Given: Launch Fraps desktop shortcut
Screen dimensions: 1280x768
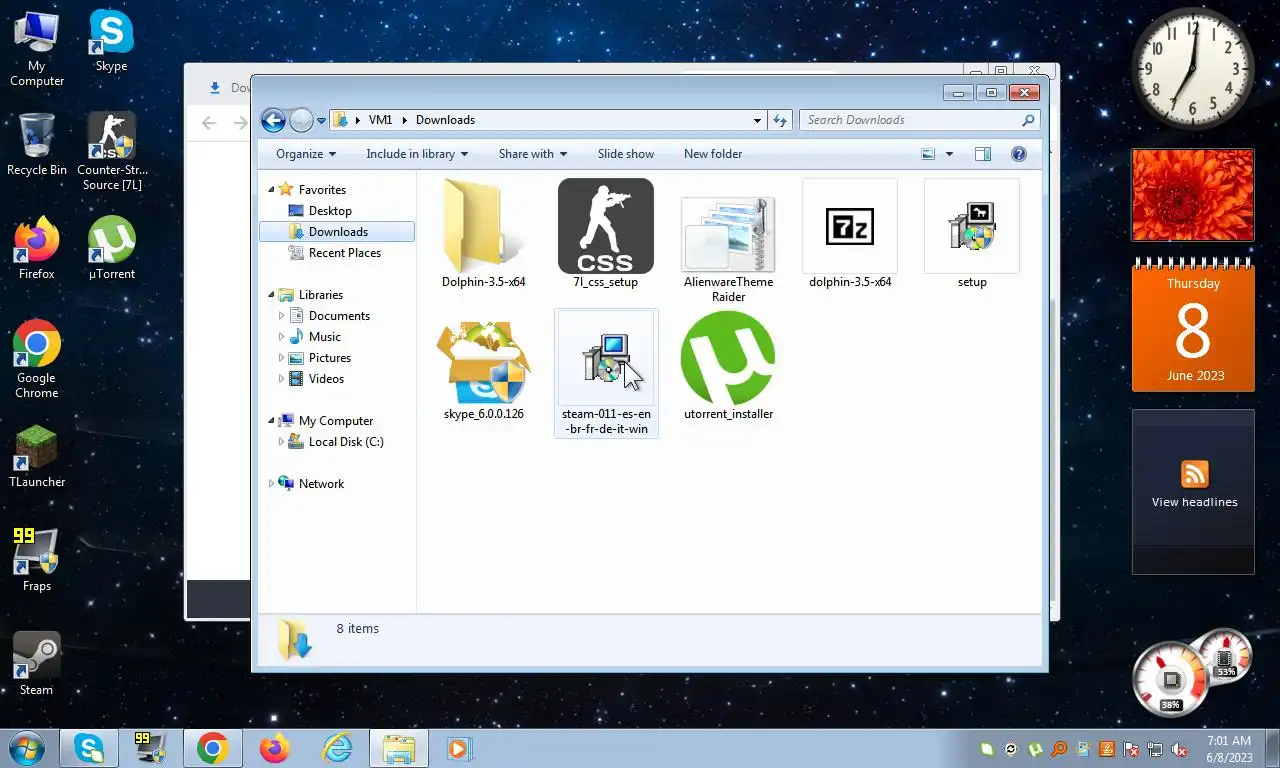Looking at the screenshot, I should click(37, 560).
